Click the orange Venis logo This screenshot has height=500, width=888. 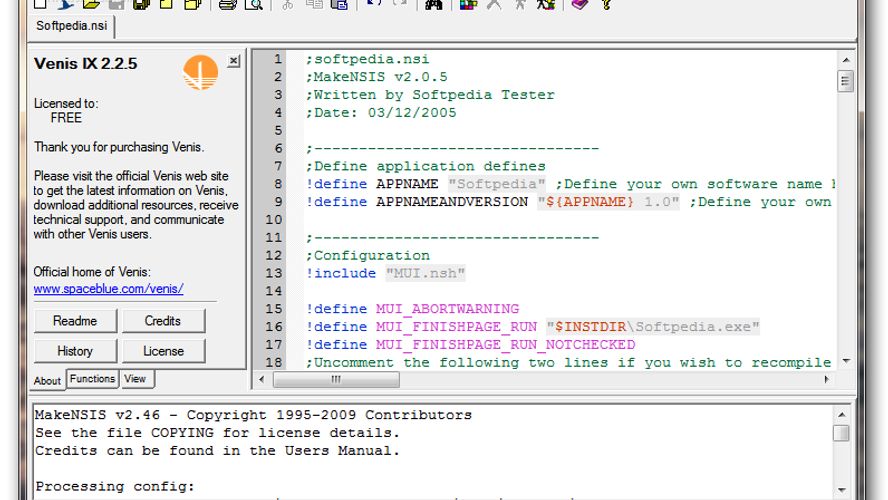(x=200, y=72)
